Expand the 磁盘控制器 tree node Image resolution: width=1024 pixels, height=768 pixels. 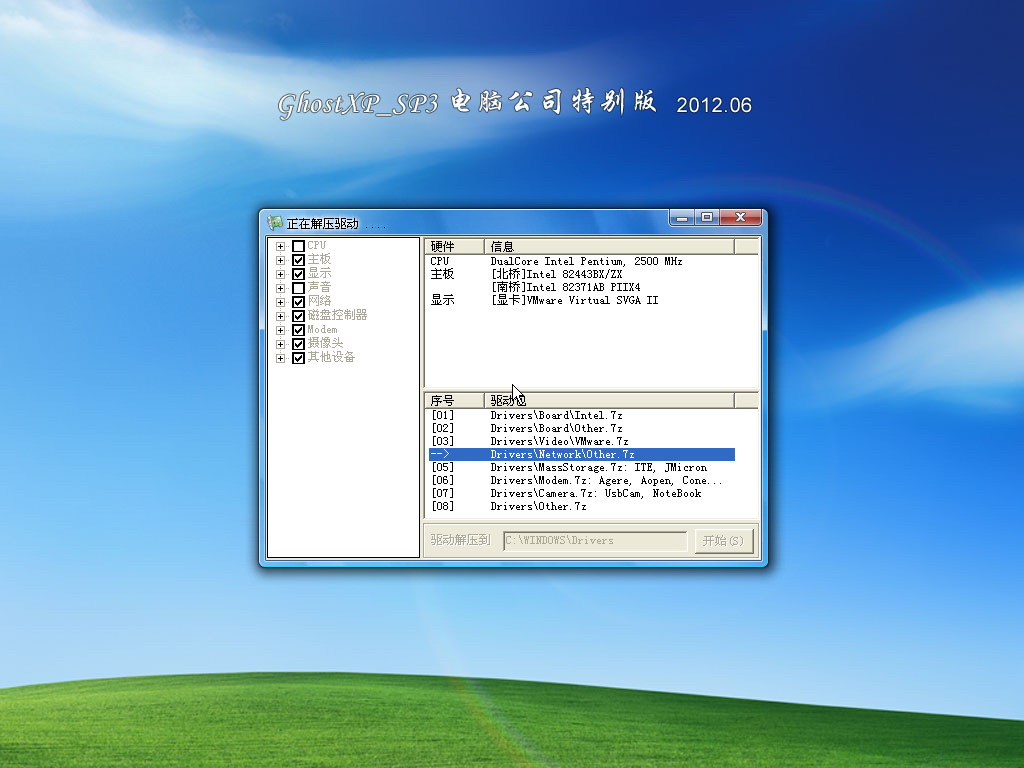click(x=281, y=316)
